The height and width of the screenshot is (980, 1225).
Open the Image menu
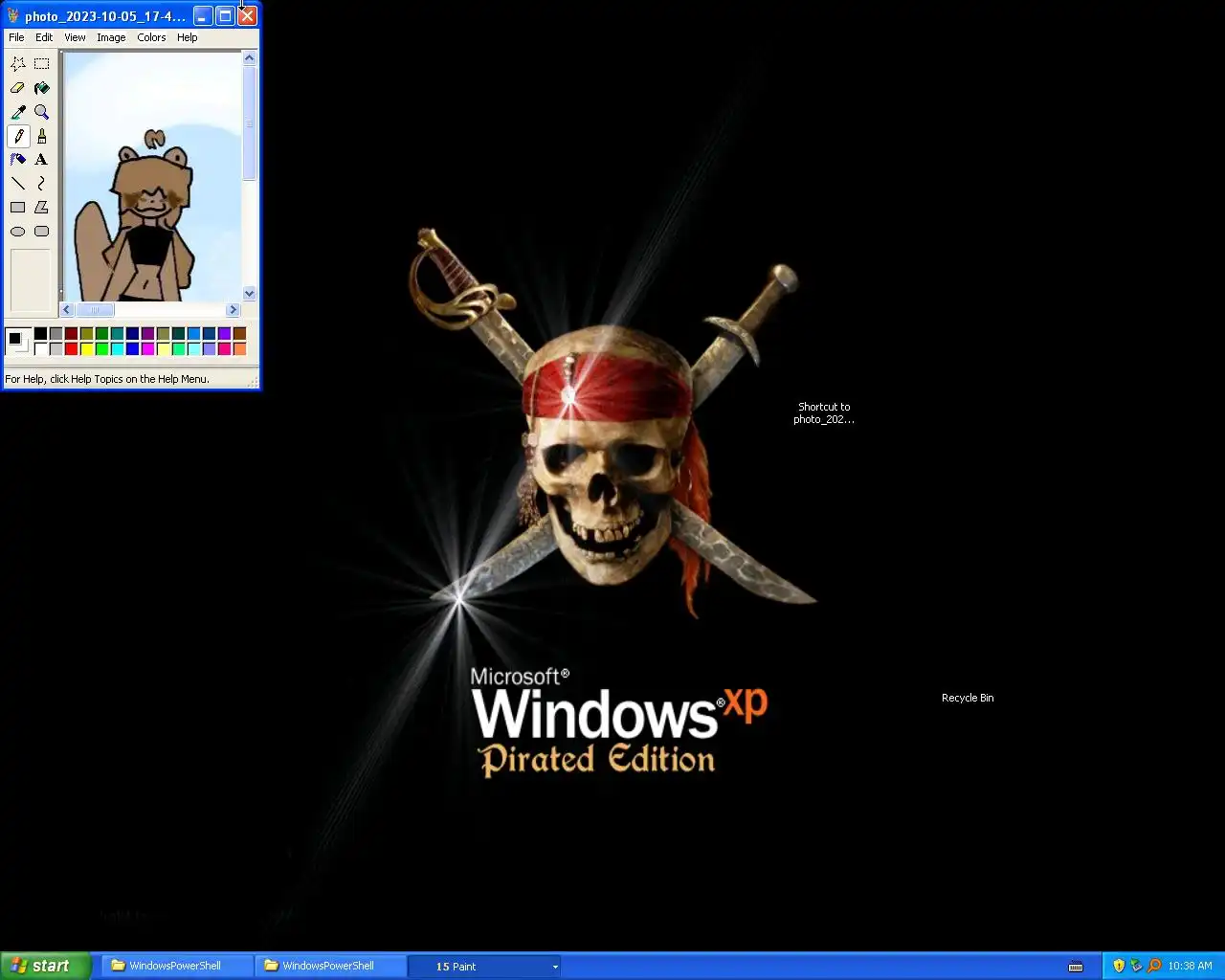click(x=111, y=37)
